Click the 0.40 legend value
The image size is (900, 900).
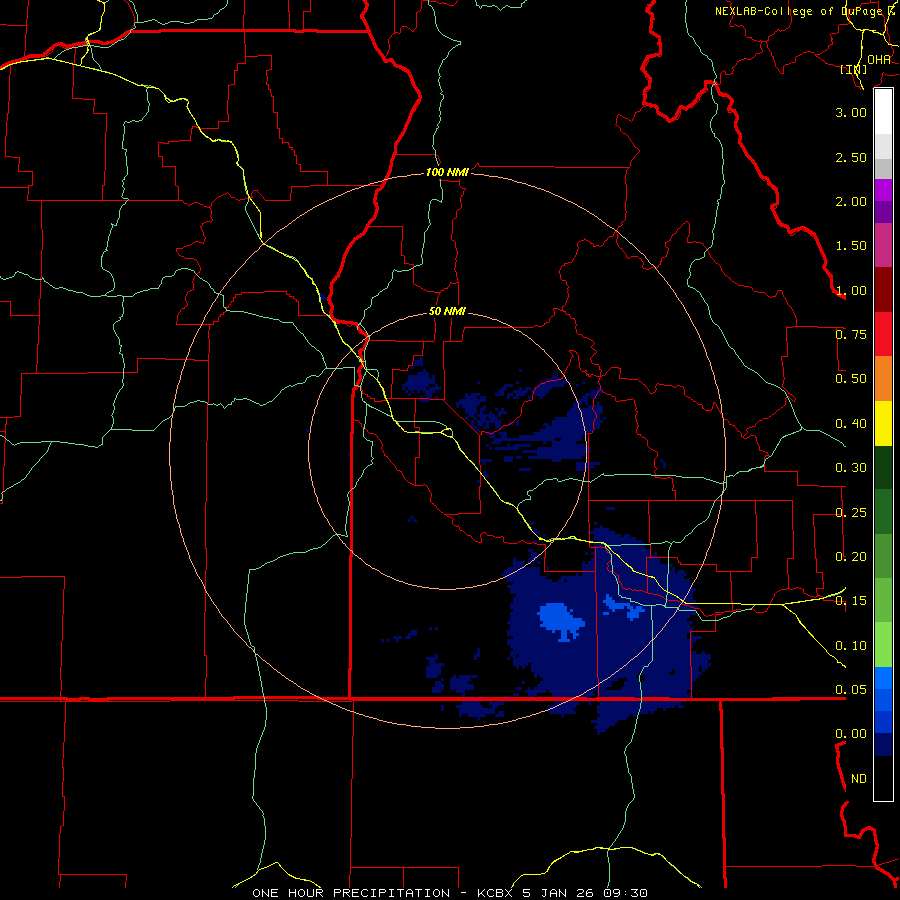851,424
